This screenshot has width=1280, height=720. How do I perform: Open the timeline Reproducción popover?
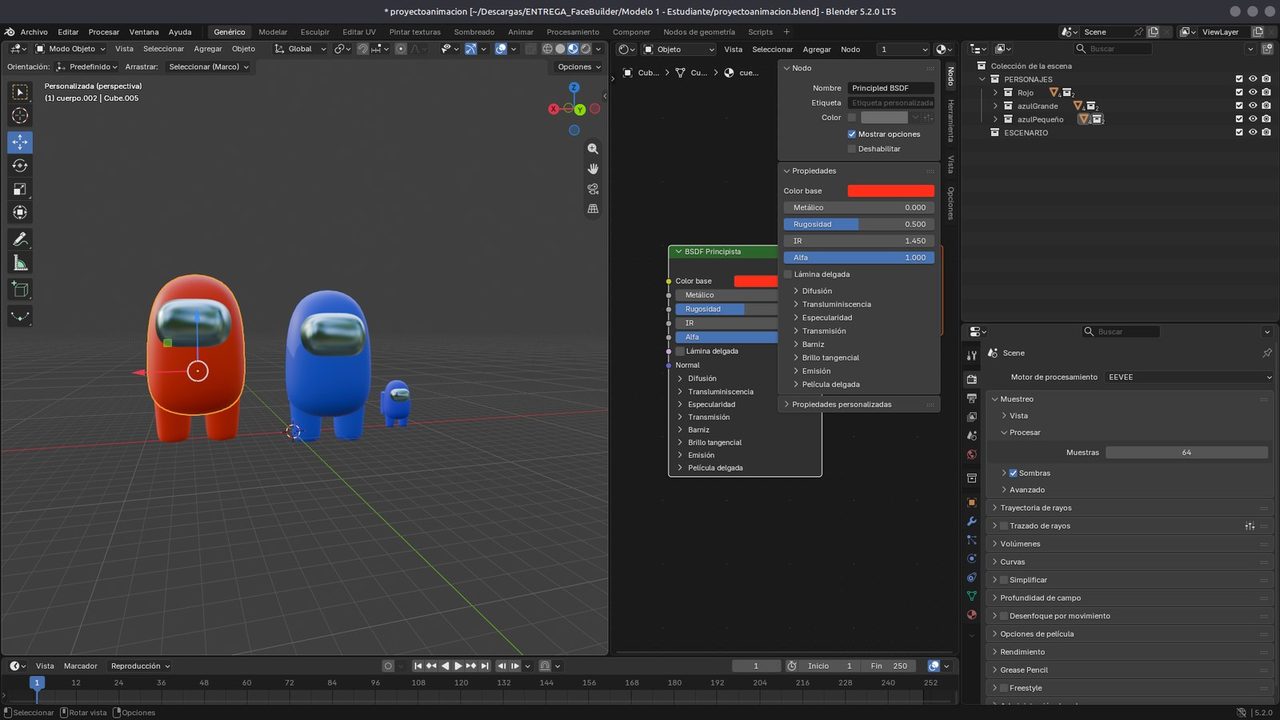[140, 666]
